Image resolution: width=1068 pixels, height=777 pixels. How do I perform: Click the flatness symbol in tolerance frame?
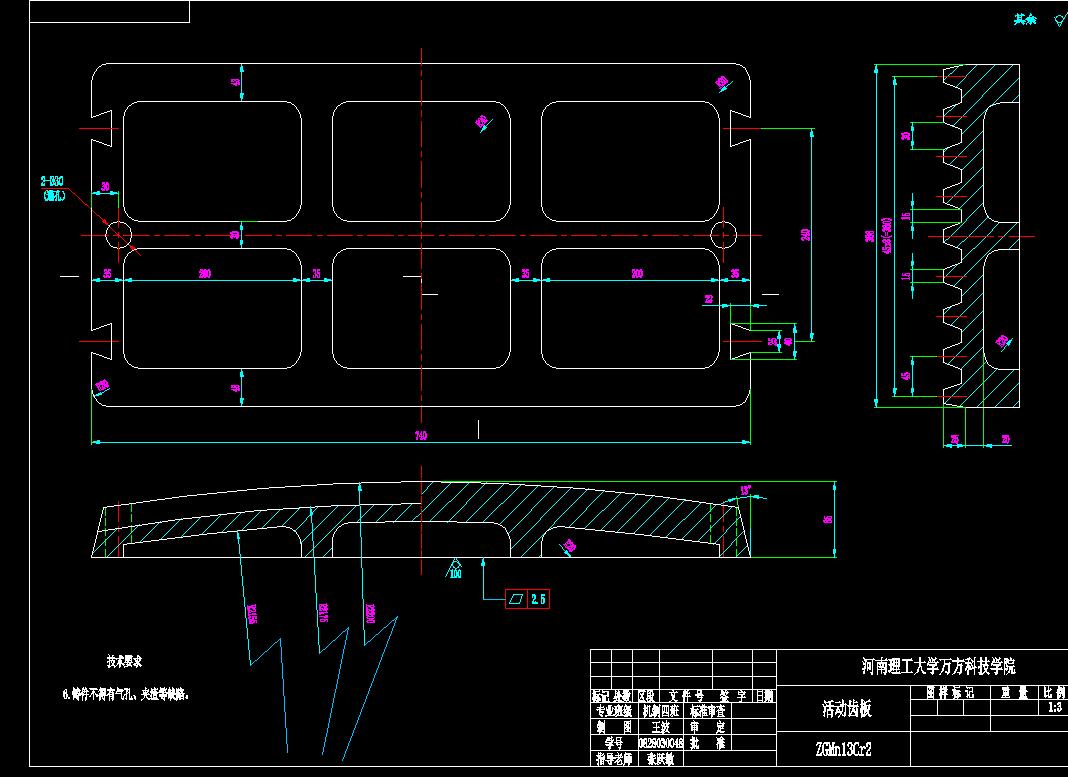pyautogui.click(x=516, y=599)
